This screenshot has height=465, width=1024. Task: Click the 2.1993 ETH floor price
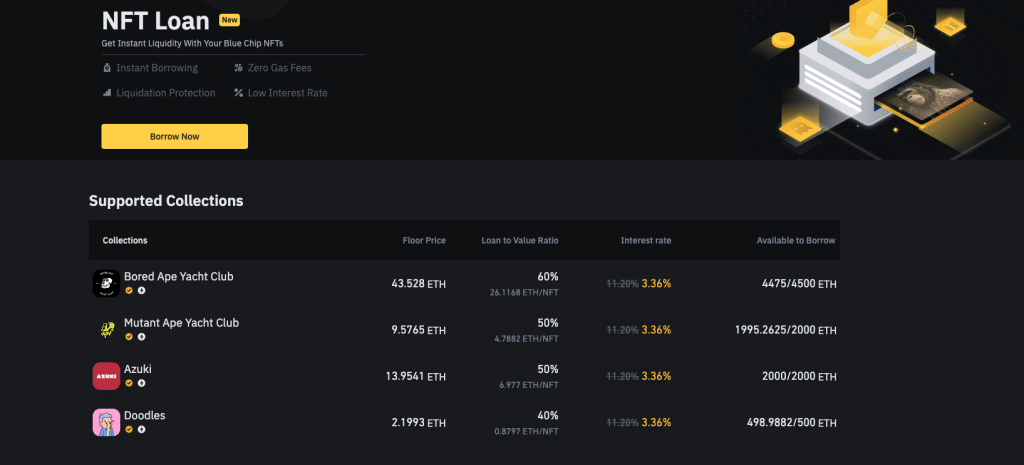click(x=419, y=423)
